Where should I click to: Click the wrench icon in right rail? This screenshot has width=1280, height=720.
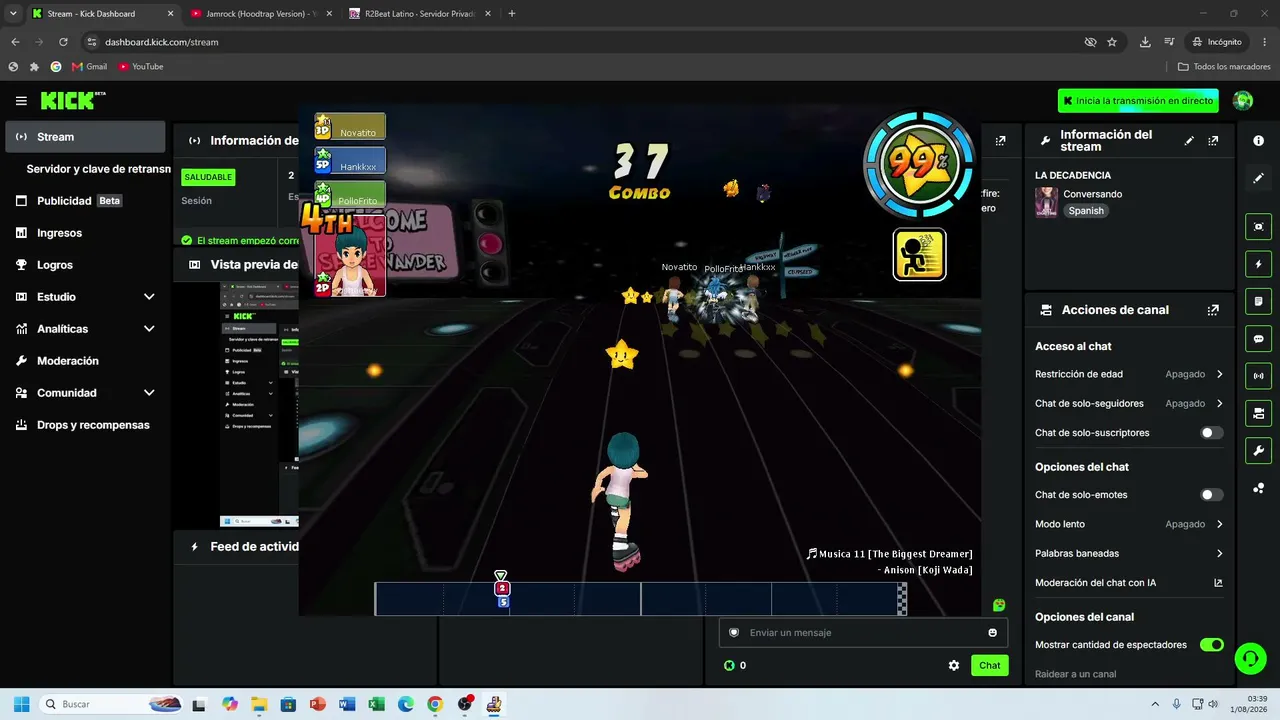(1258, 450)
